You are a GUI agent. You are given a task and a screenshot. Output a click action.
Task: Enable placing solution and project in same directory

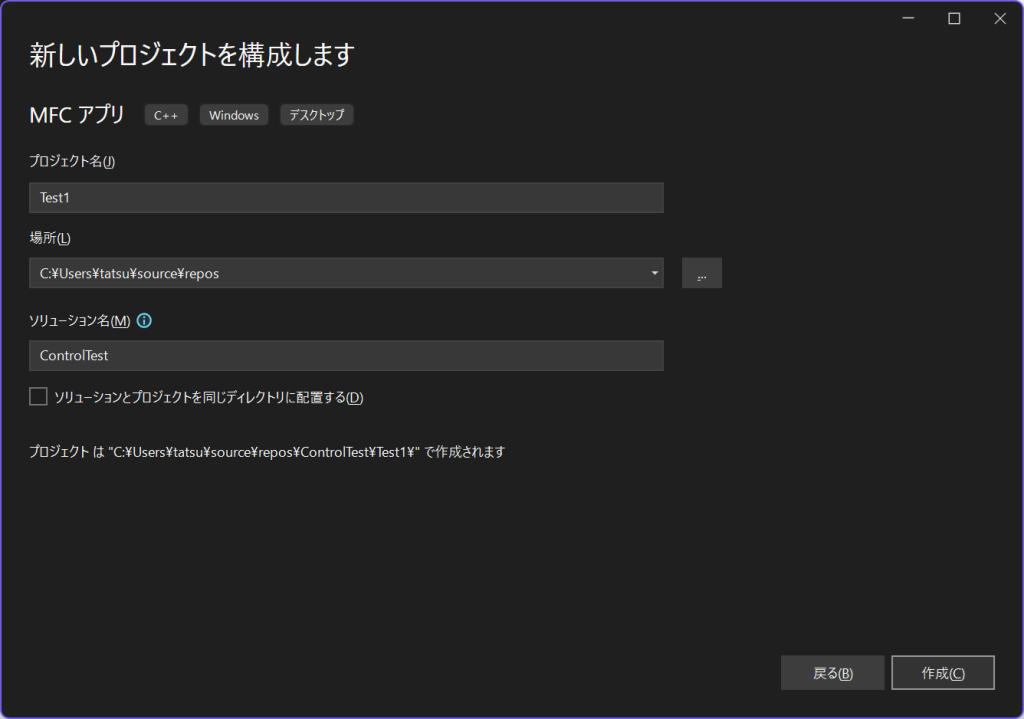click(39, 397)
